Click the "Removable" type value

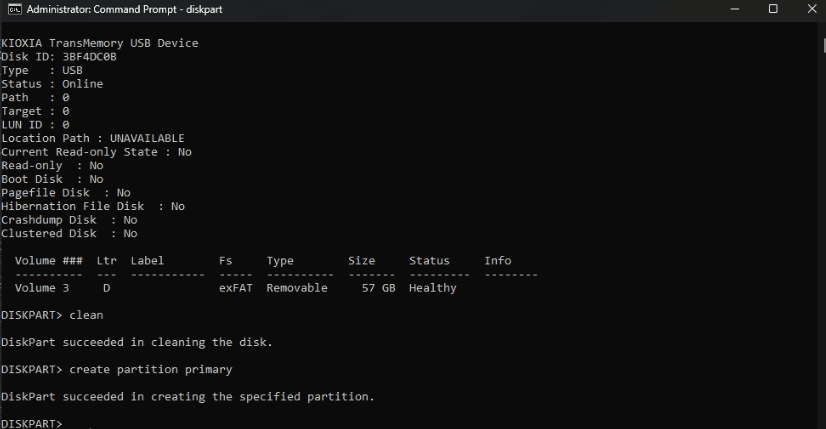(297, 288)
